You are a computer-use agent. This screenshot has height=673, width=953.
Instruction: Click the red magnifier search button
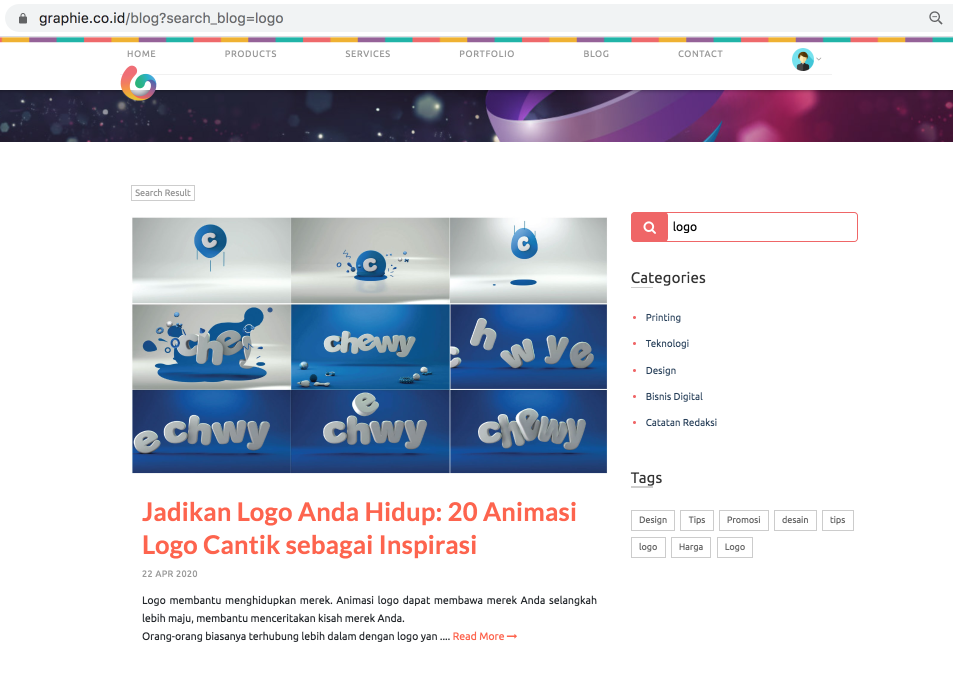coord(649,227)
